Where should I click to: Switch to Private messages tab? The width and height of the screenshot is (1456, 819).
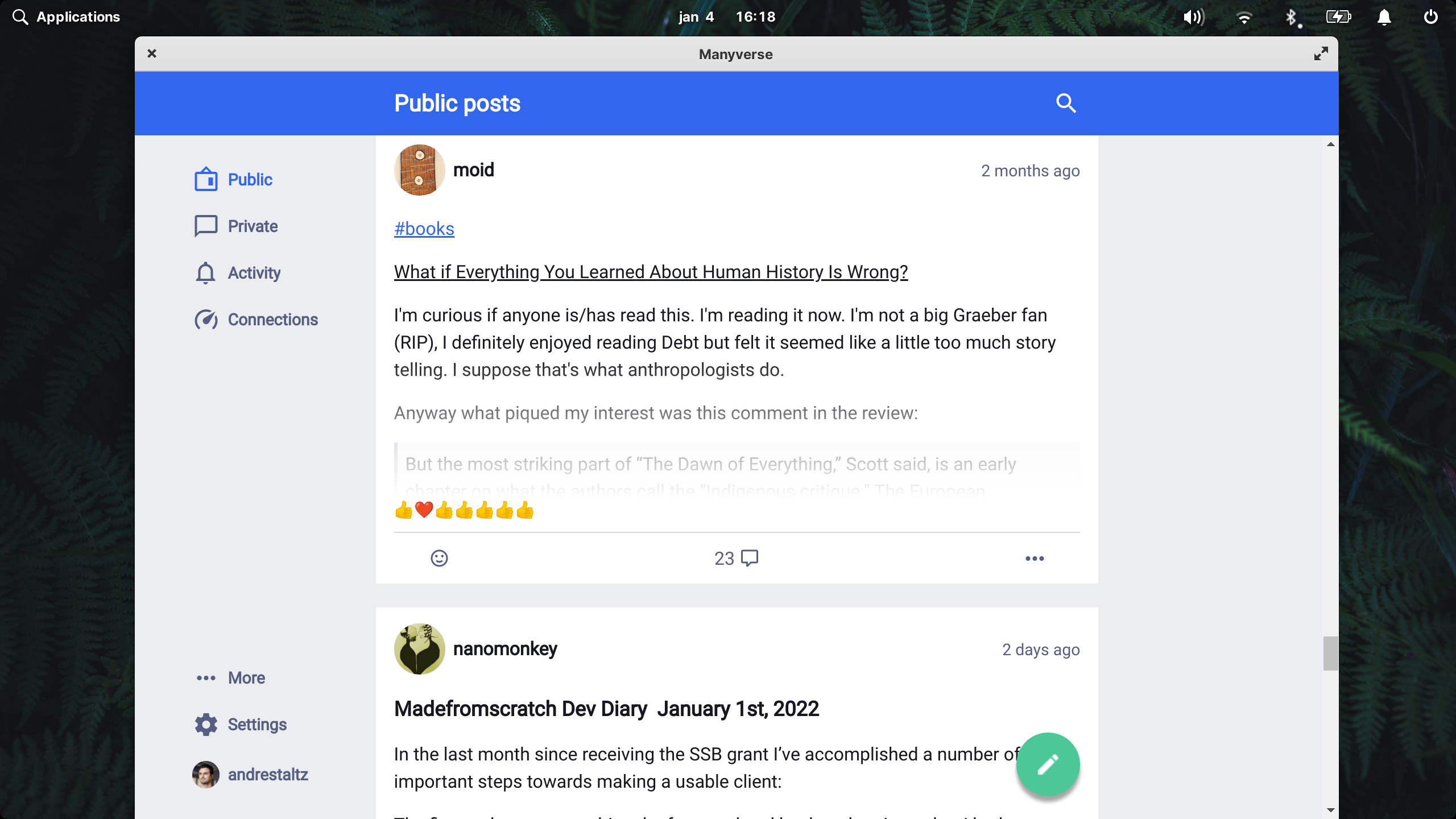(x=235, y=226)
